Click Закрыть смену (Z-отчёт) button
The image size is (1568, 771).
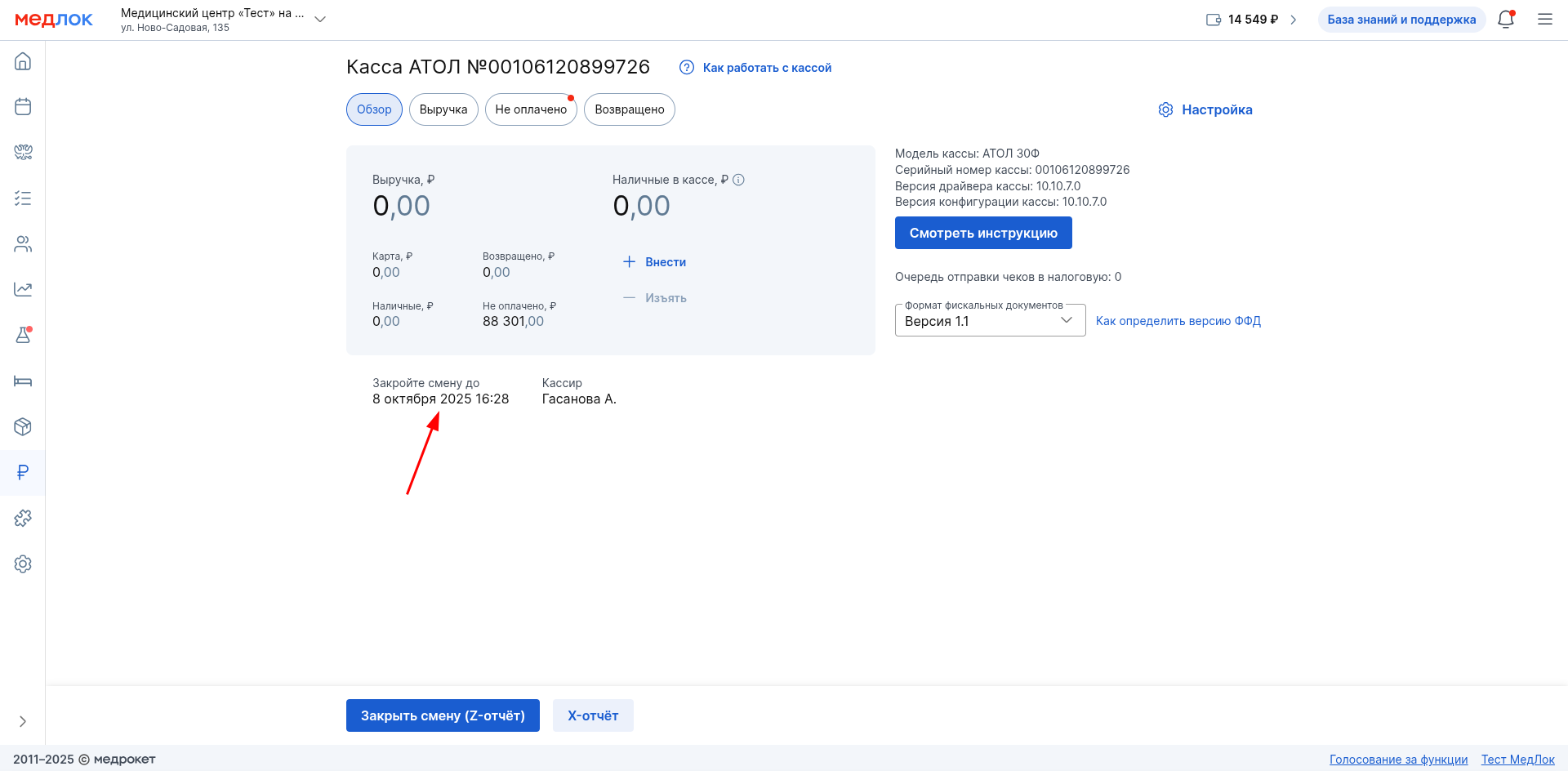tap(443, 715)
